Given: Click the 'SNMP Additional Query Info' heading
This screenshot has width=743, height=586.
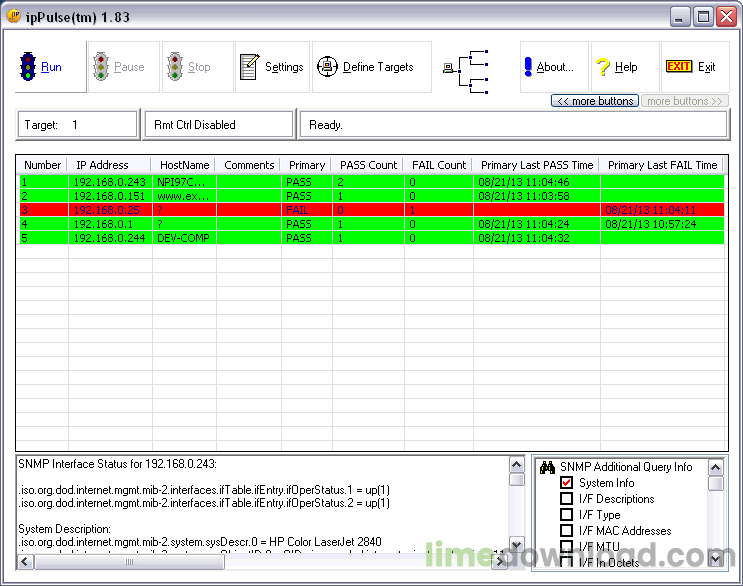Looking at the screenshot, I should 625,467.
